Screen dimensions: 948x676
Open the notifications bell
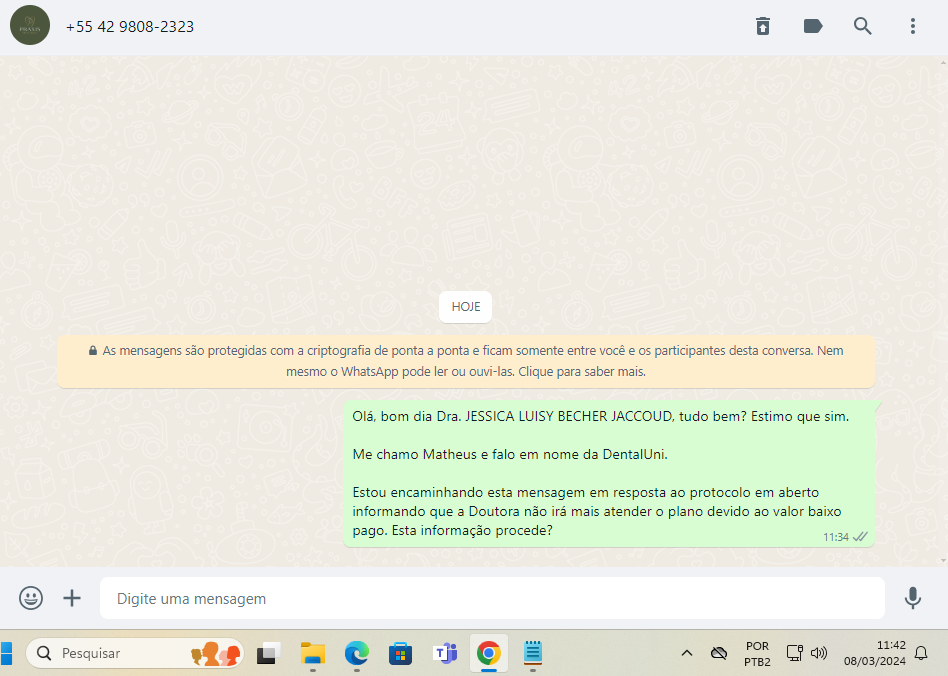[921, 653]
